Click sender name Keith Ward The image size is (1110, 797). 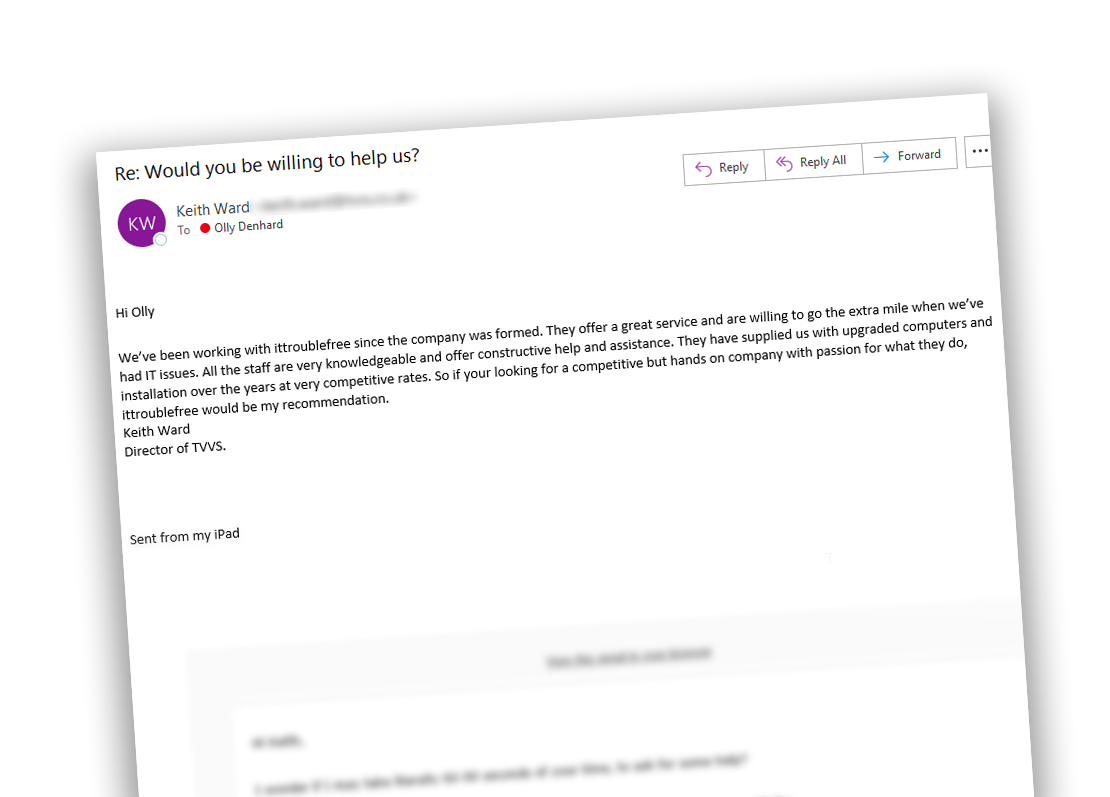pyautogui.click(x=213, y=209)
